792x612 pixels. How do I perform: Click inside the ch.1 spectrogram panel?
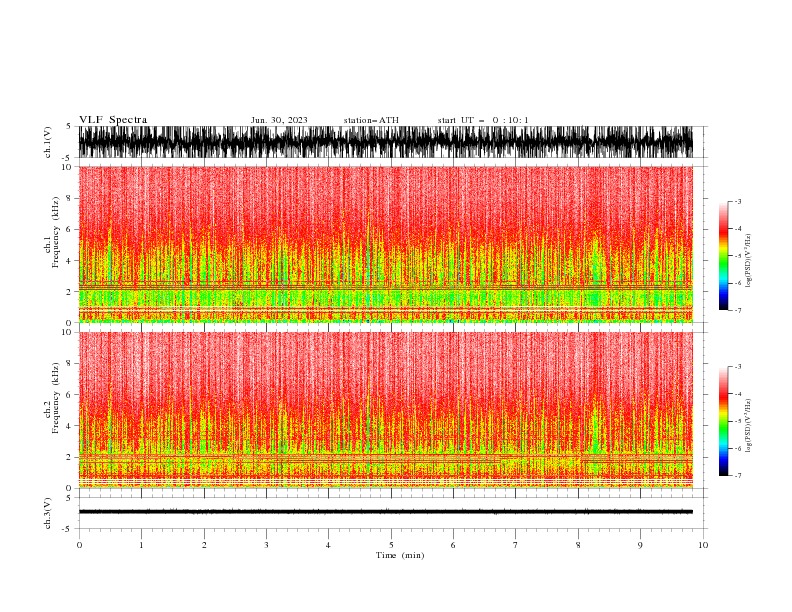click(x=385, y=244)
